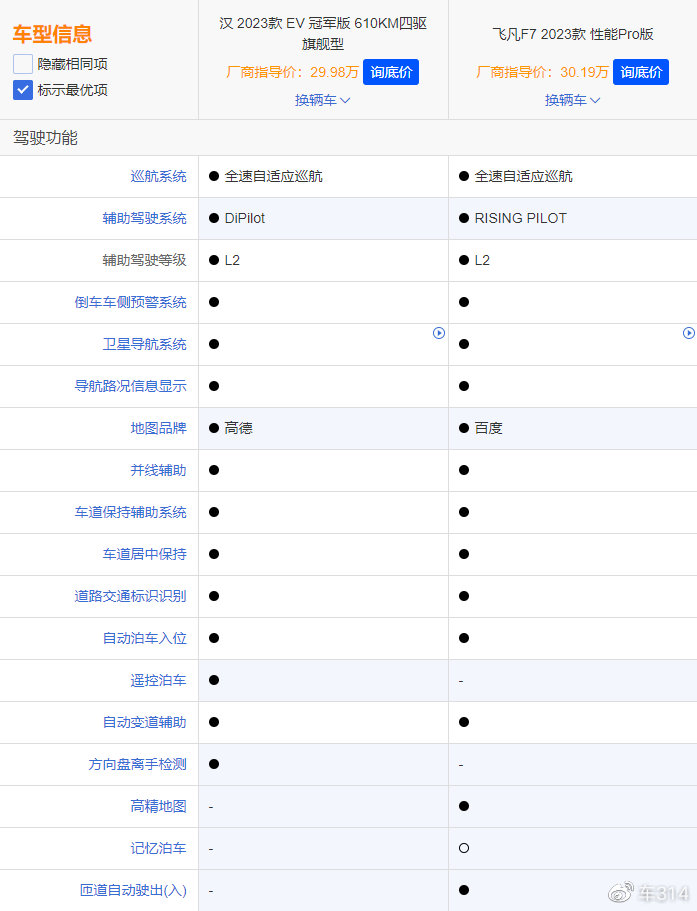
Task: Click the L2 value in 汉 EV column
Action: (x=232, y=260)
